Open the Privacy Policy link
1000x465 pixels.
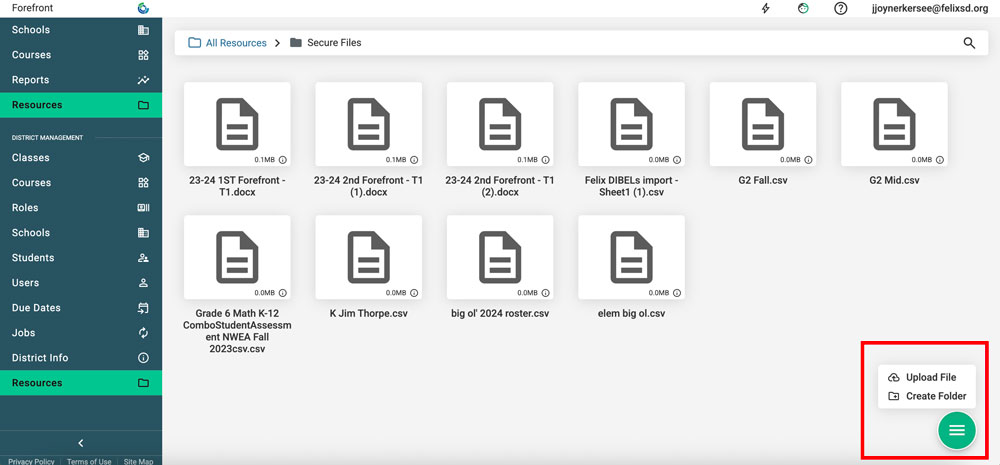point(31,461)
